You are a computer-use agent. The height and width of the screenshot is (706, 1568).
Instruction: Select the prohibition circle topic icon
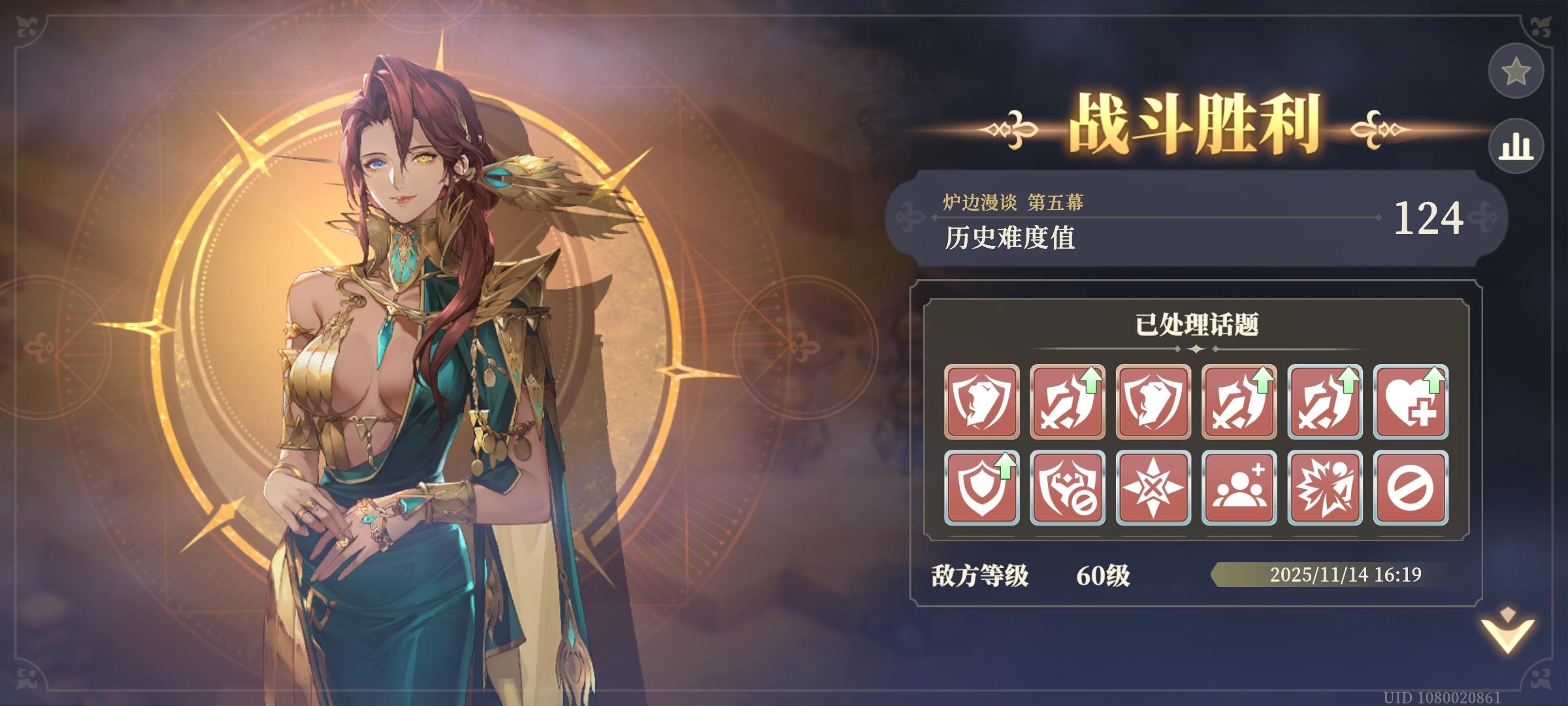1411,488
